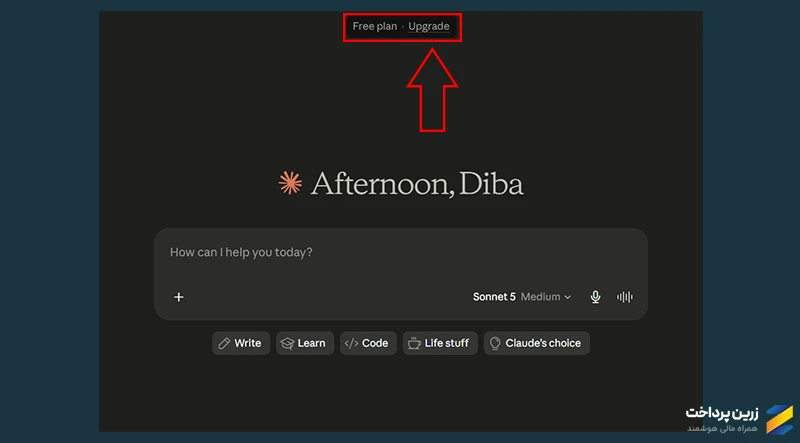
Task: Start voice mode with the waveform icon
Action: (x=624, y=297)
